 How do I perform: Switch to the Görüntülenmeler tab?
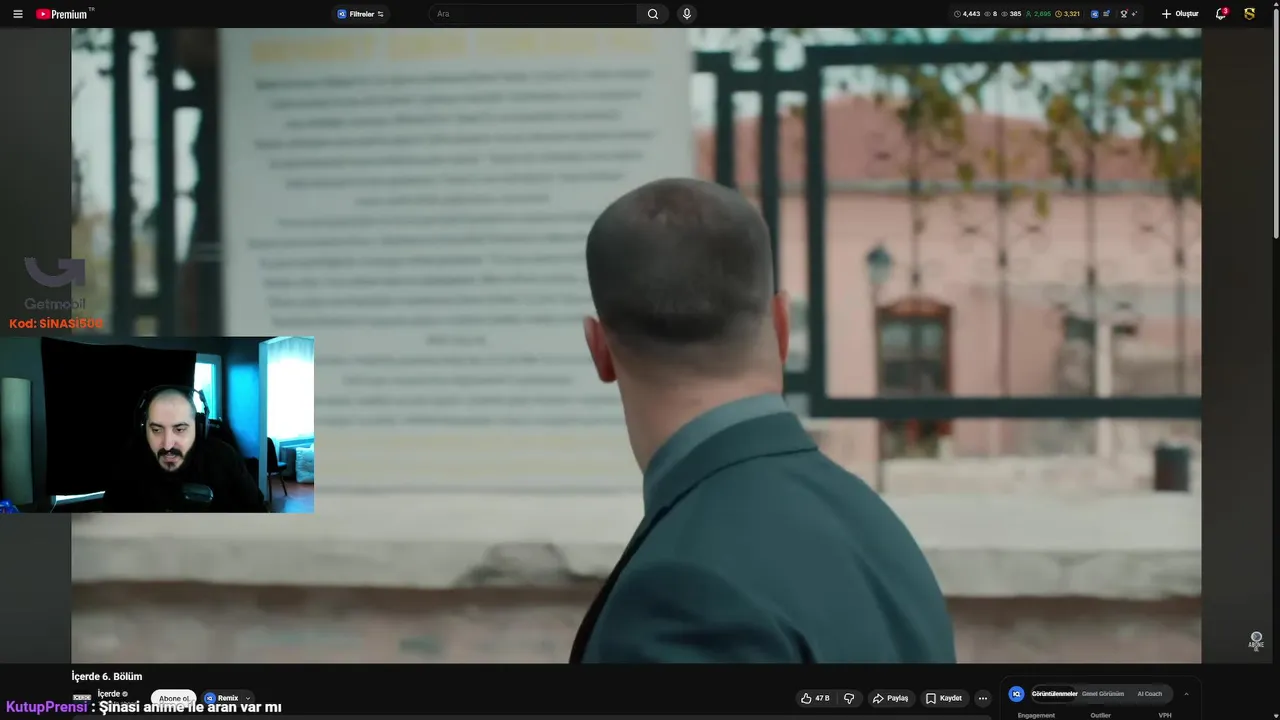pyautogui.click(x=1054, y=694)
